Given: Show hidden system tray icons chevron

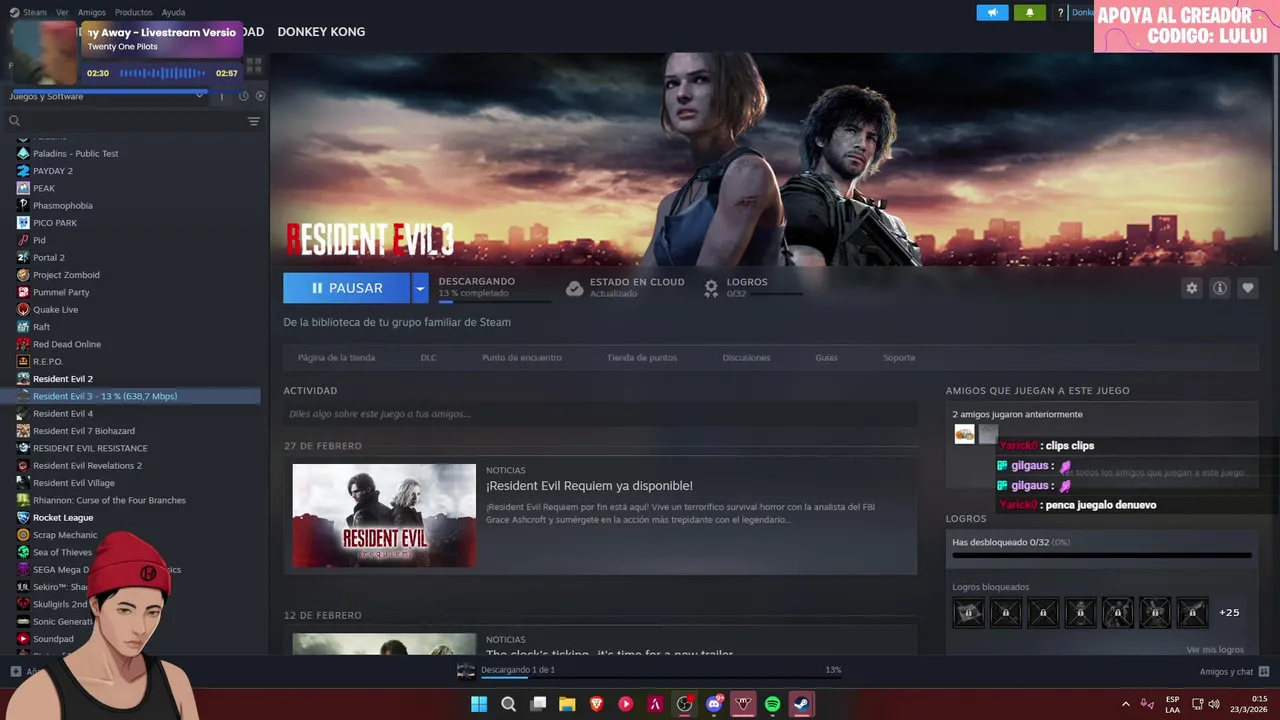Looking at the screenshot, I should point(1125,704).
